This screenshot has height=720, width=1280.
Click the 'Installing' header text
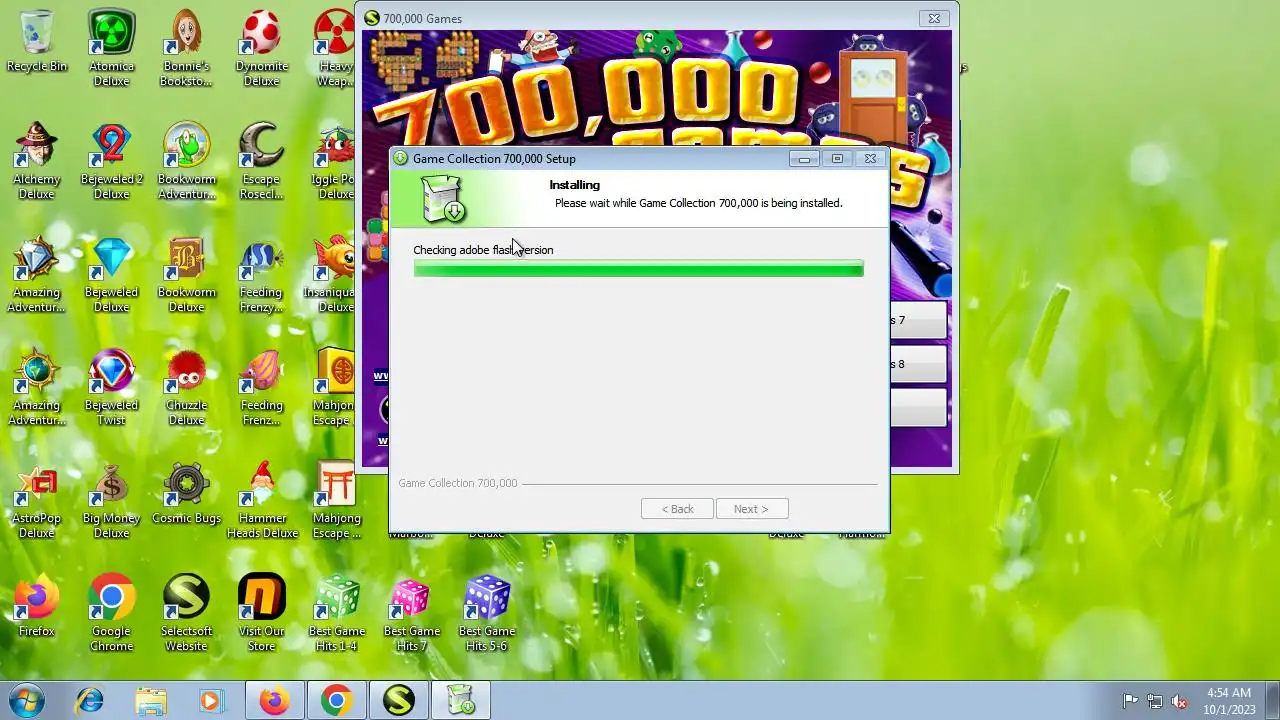click(575, 185)
